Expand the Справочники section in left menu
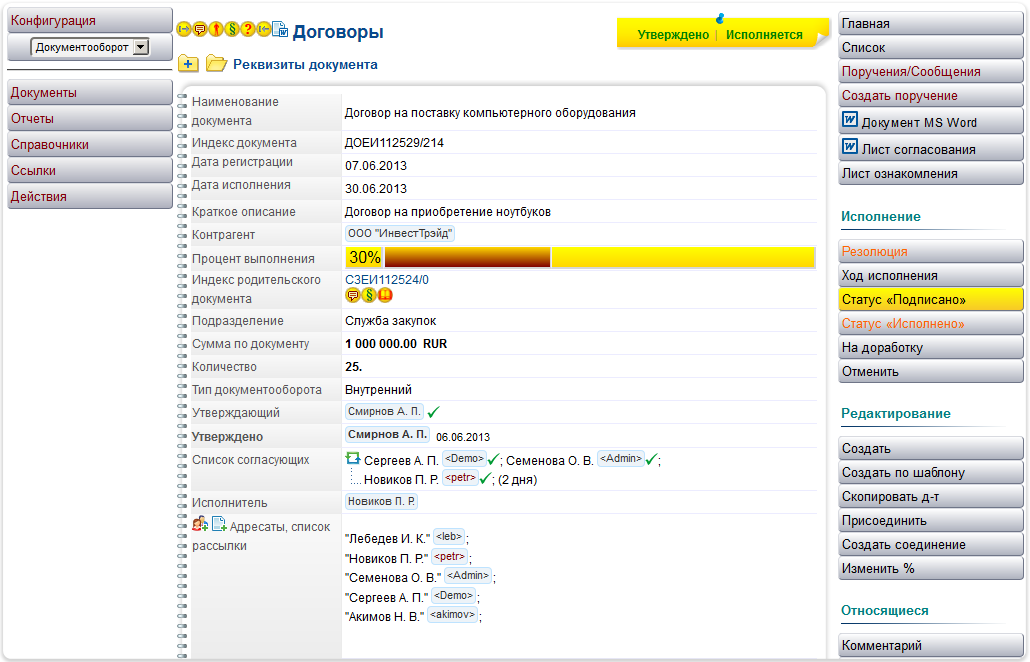The height and width of the screenshot is (662, 1030). [90, 145]
